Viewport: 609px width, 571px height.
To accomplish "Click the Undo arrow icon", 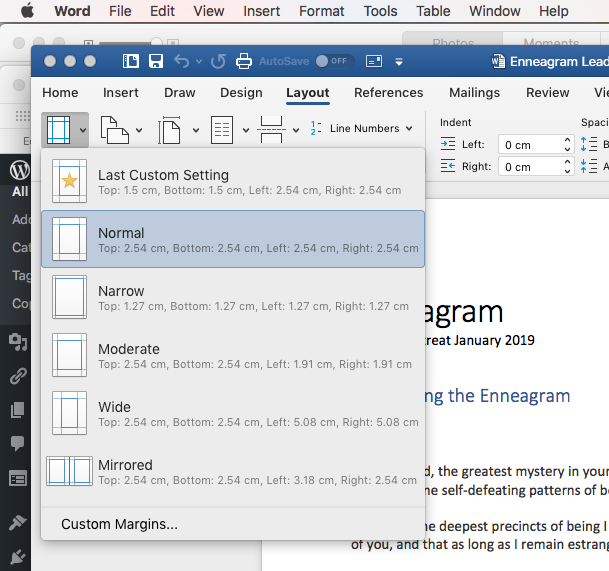I will click(181, 61).
